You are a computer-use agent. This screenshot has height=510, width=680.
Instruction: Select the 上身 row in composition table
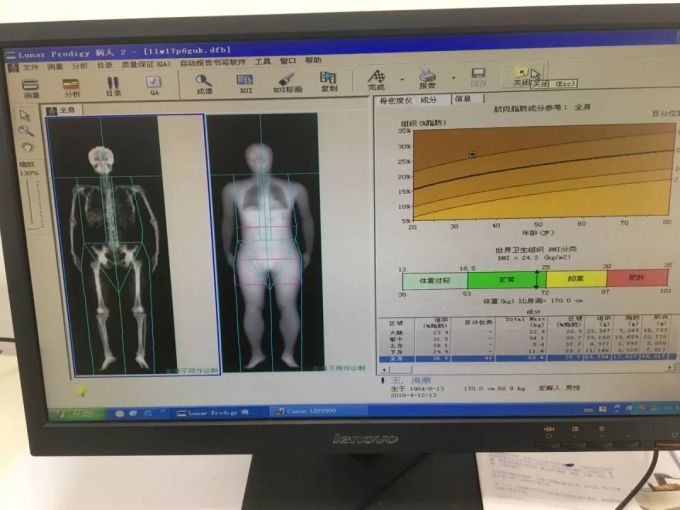point(527,345)
